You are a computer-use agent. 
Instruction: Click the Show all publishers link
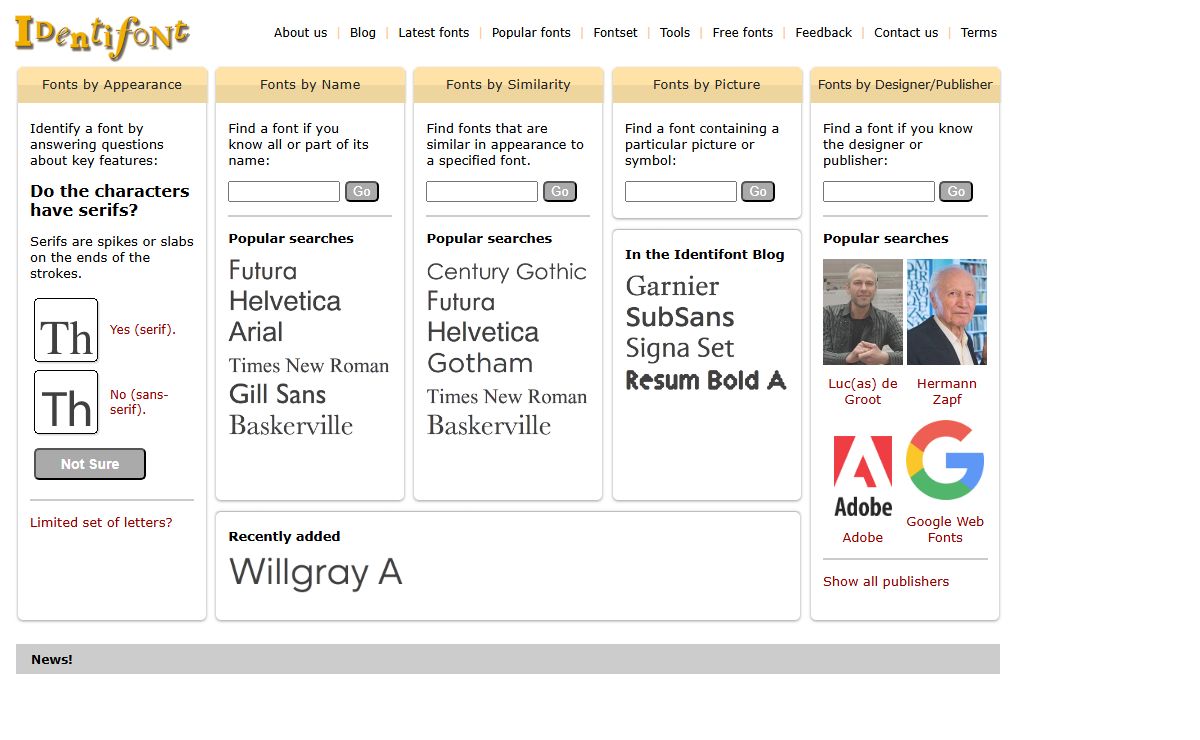[x=886, y=581]
